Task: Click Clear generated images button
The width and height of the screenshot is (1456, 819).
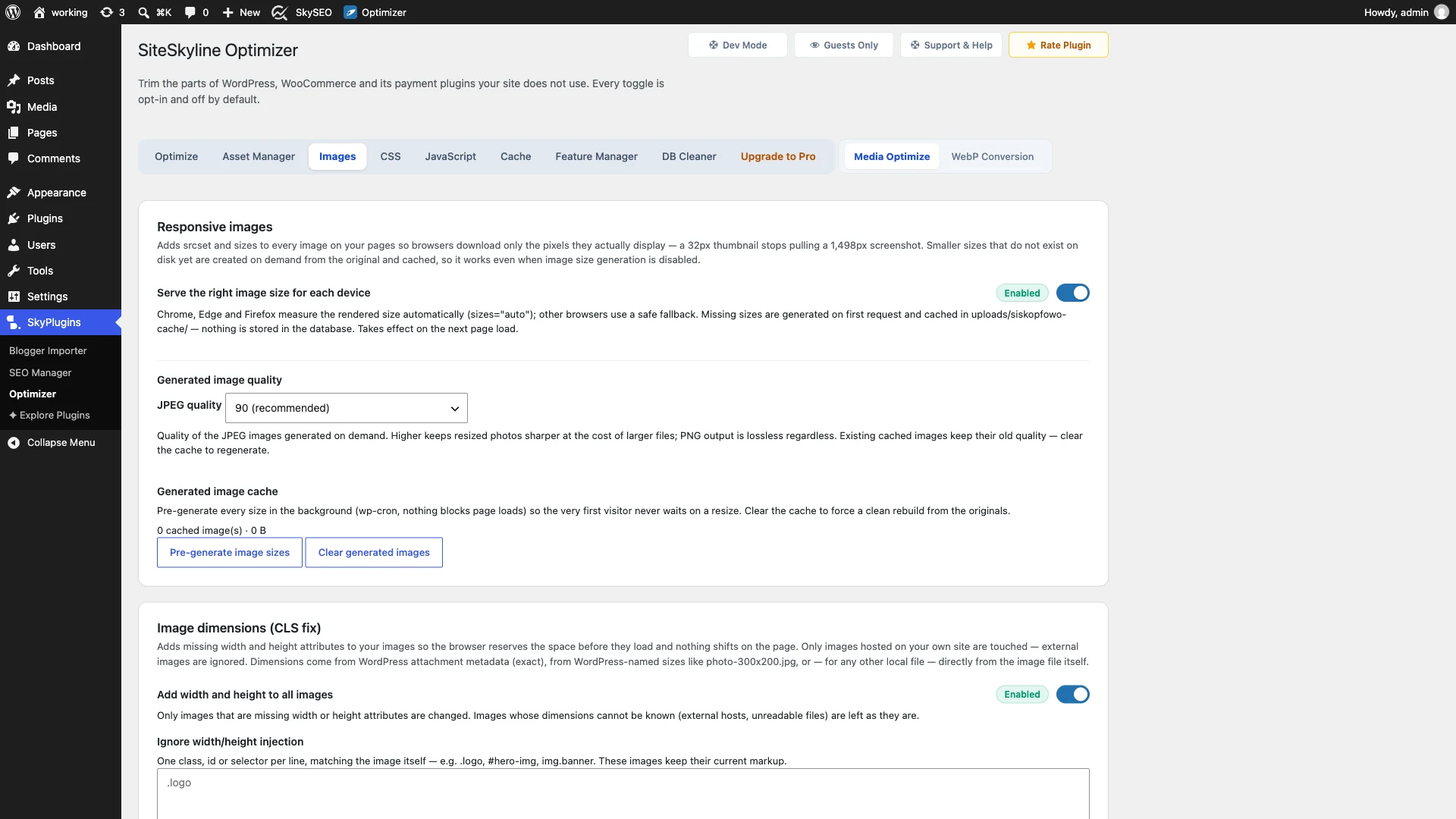Action: click(x=374, y=553)
